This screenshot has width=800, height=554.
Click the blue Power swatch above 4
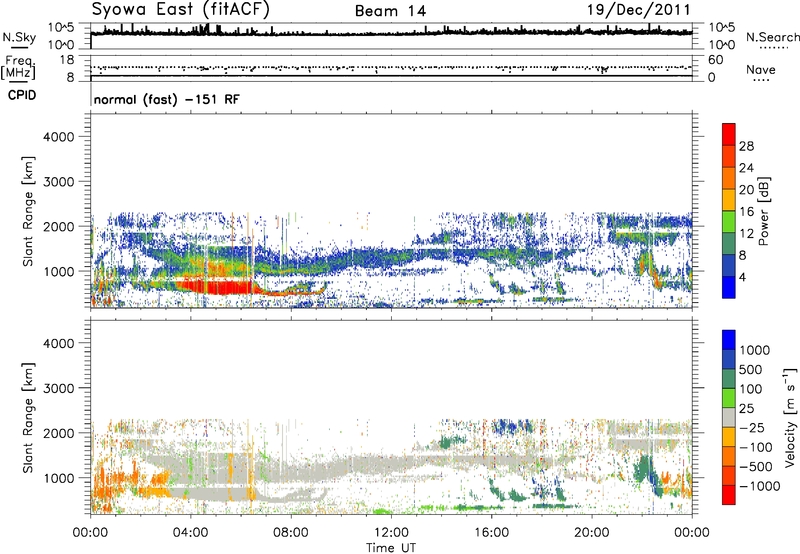pyautogui.click(x=729, y=265)
